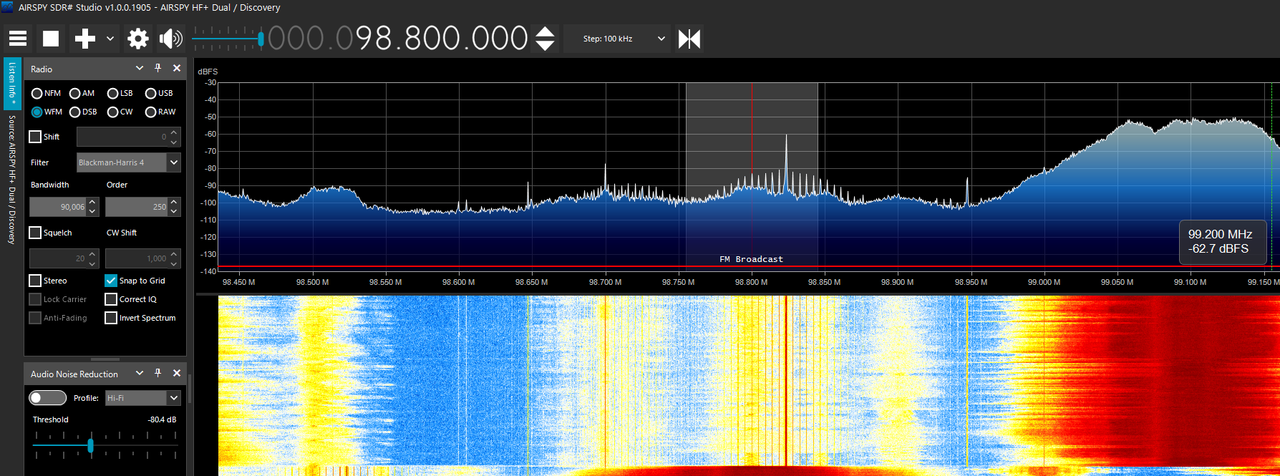Adjust the volume slider in the toolbar

pyautogui.click(x=228, y=39)
